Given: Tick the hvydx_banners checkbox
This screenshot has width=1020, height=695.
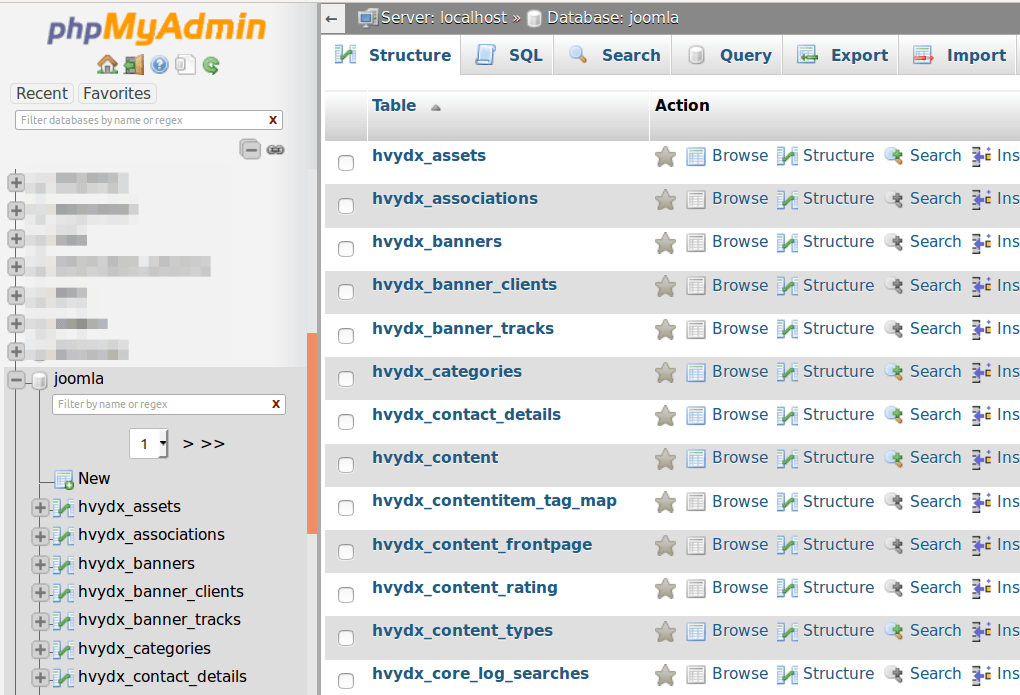Looking at the screenshot, I should pyautogui.click(x=346, y=249).
